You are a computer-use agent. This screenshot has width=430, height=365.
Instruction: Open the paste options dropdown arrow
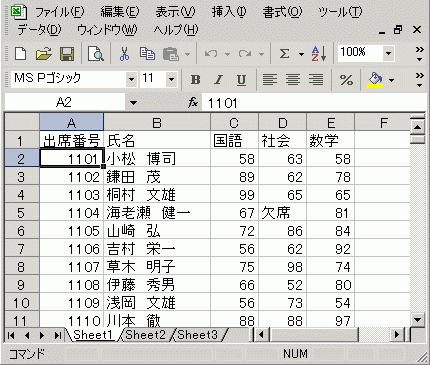[187, 54]
